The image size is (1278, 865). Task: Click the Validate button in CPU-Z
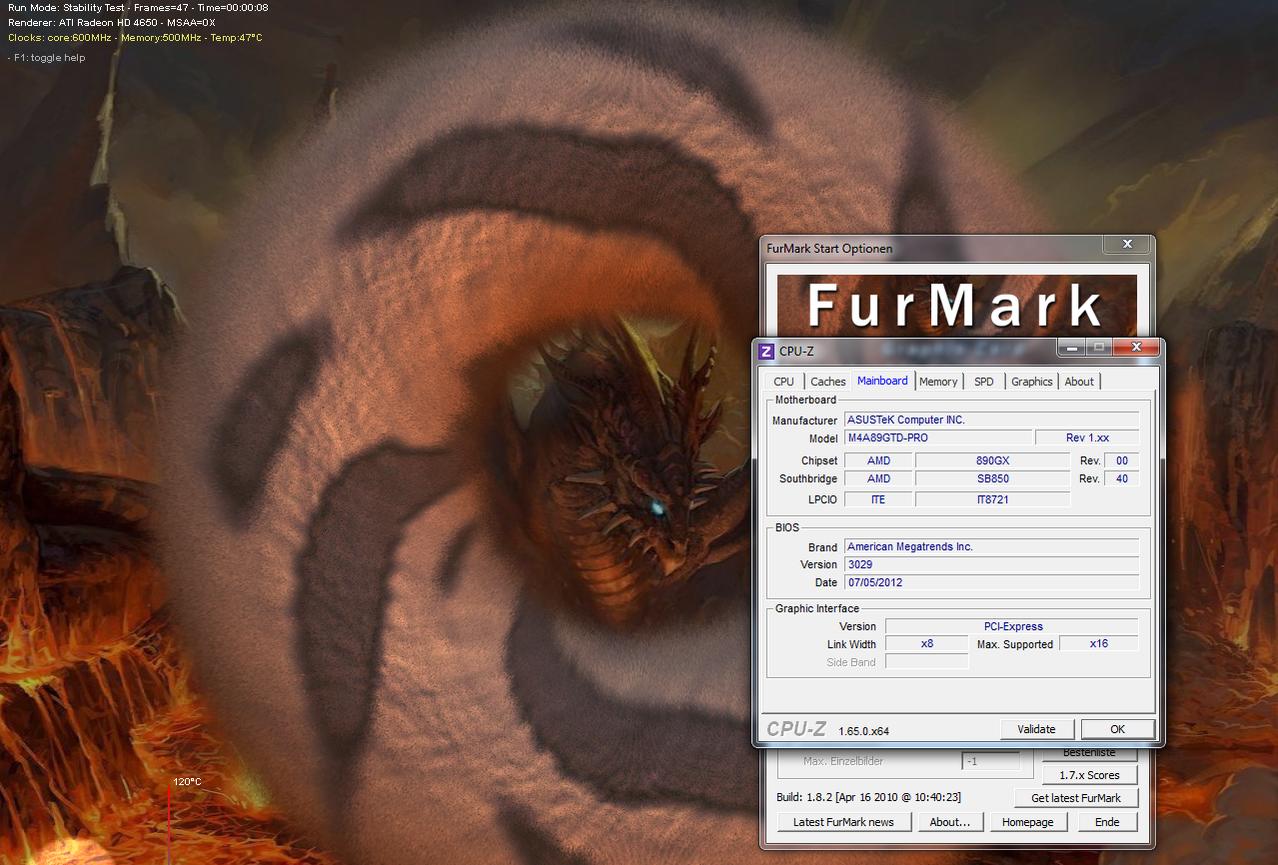(x=1037, y=729)
